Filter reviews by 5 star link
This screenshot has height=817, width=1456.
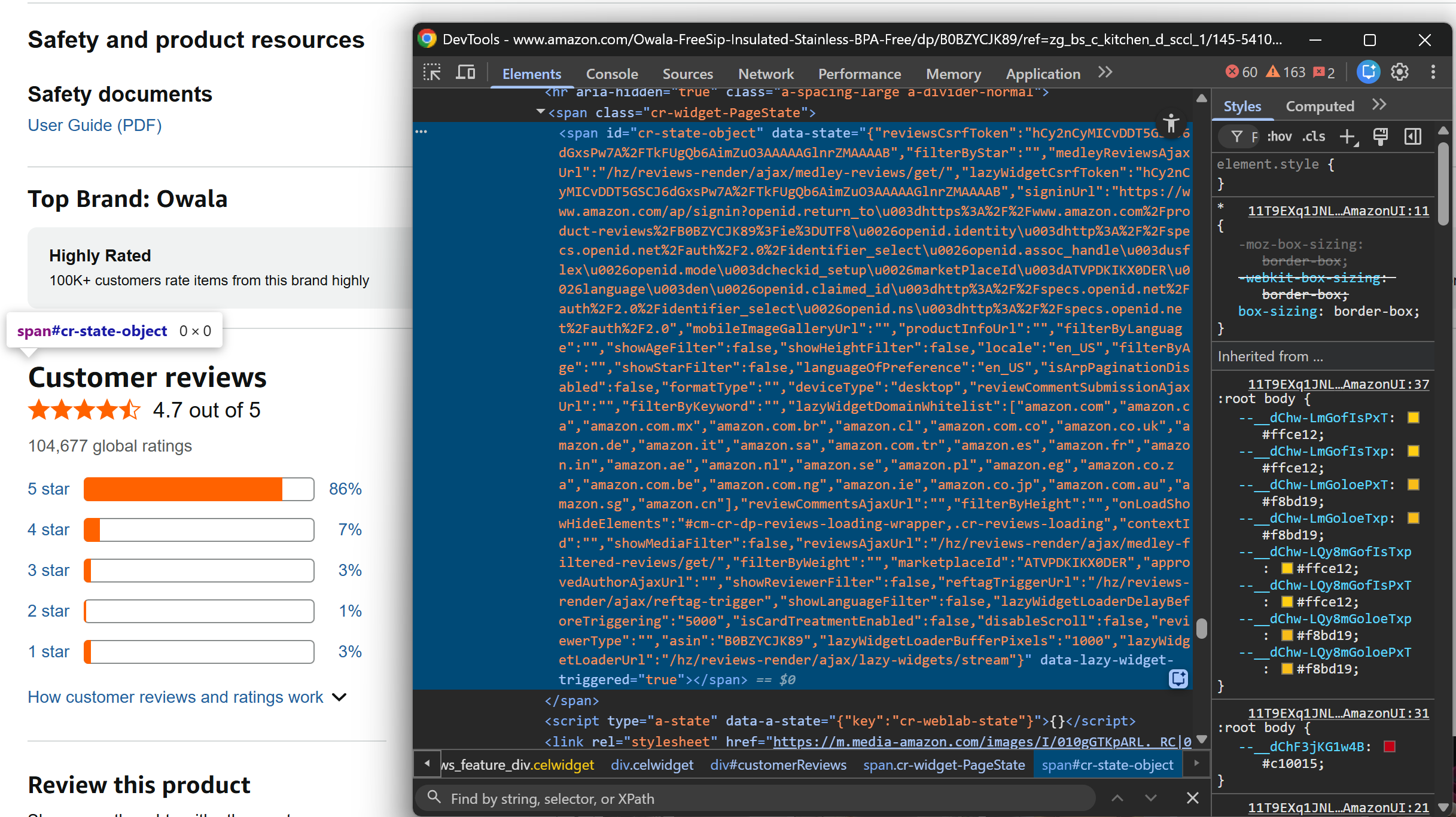pyautogui.click(x=48, y=489)
